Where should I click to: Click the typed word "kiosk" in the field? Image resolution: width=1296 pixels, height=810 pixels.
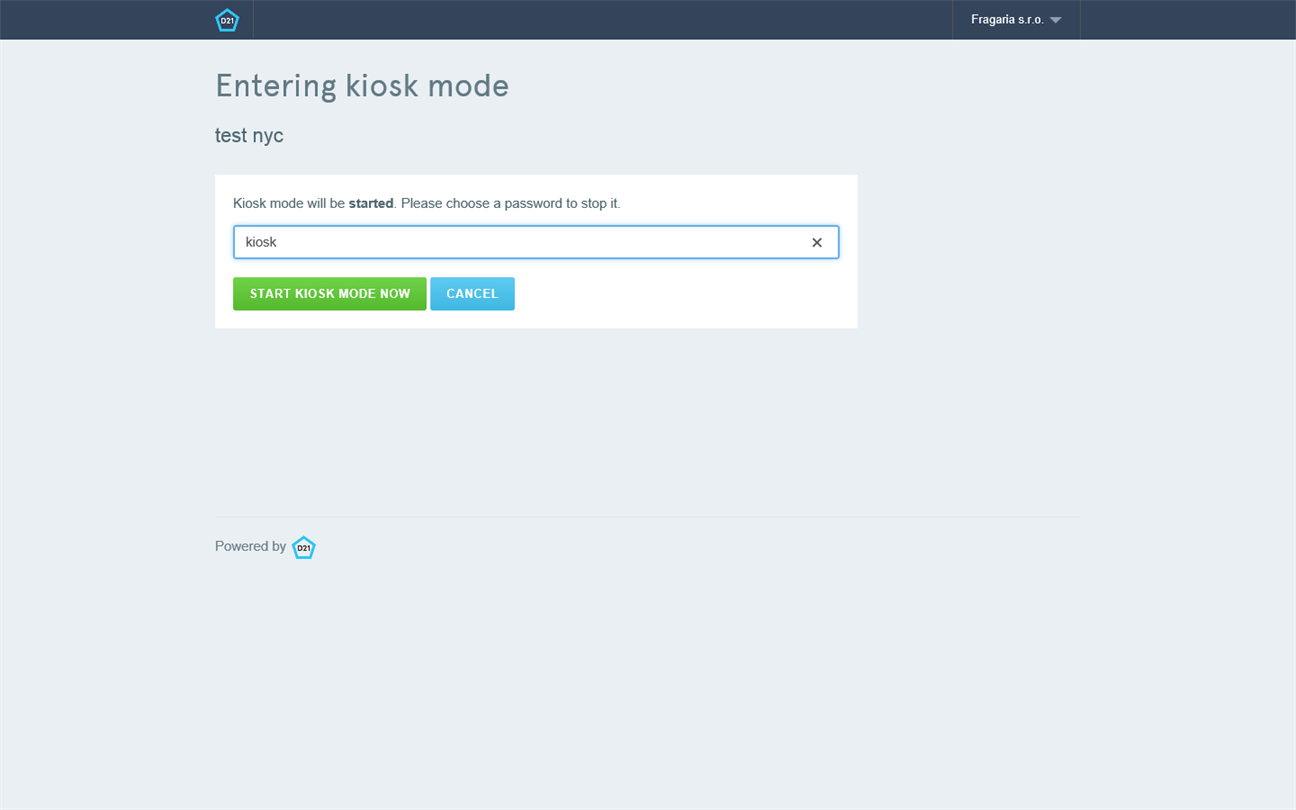click(x=261, y=243)
